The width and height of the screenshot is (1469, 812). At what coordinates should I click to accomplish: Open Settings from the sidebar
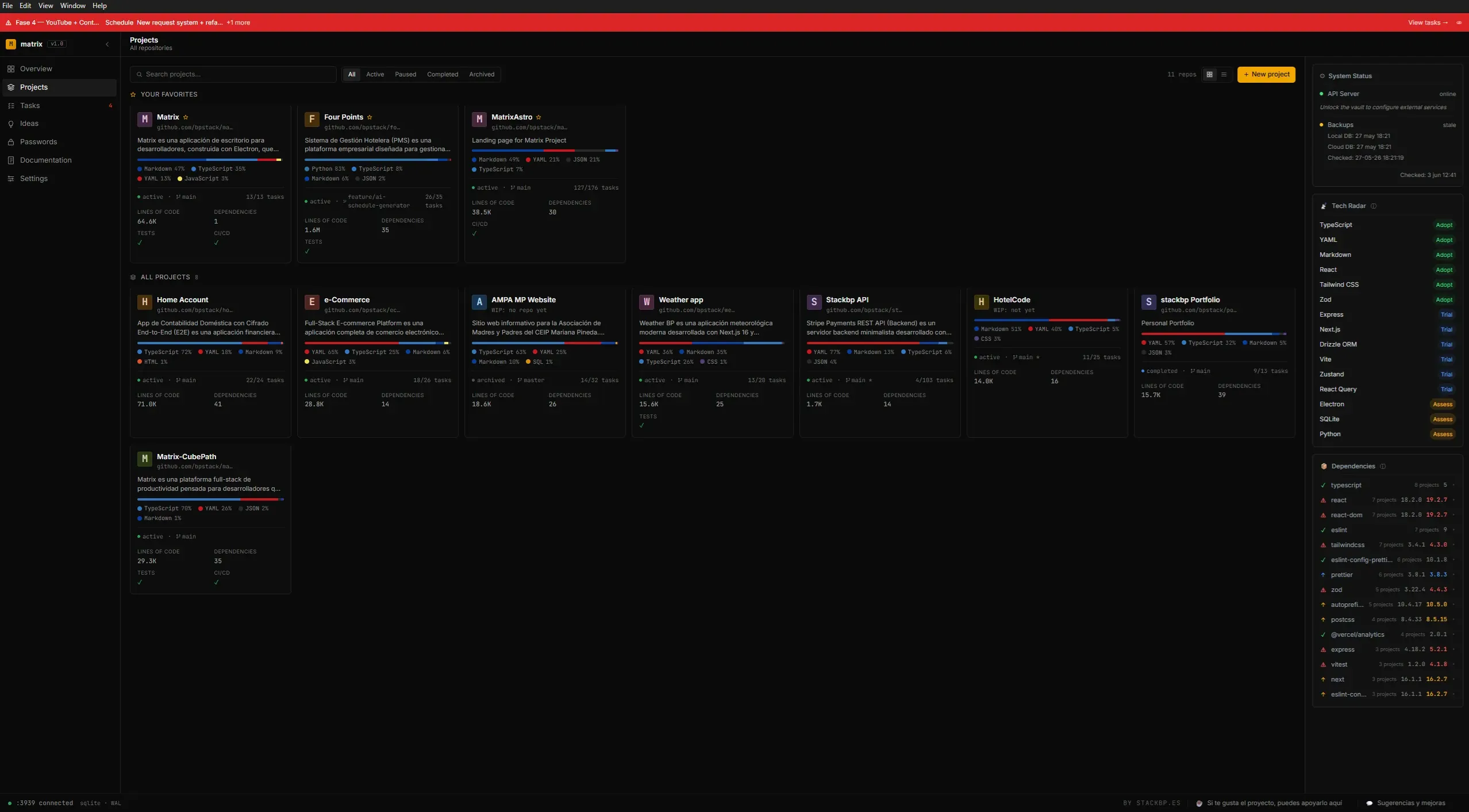pos(60,179)
